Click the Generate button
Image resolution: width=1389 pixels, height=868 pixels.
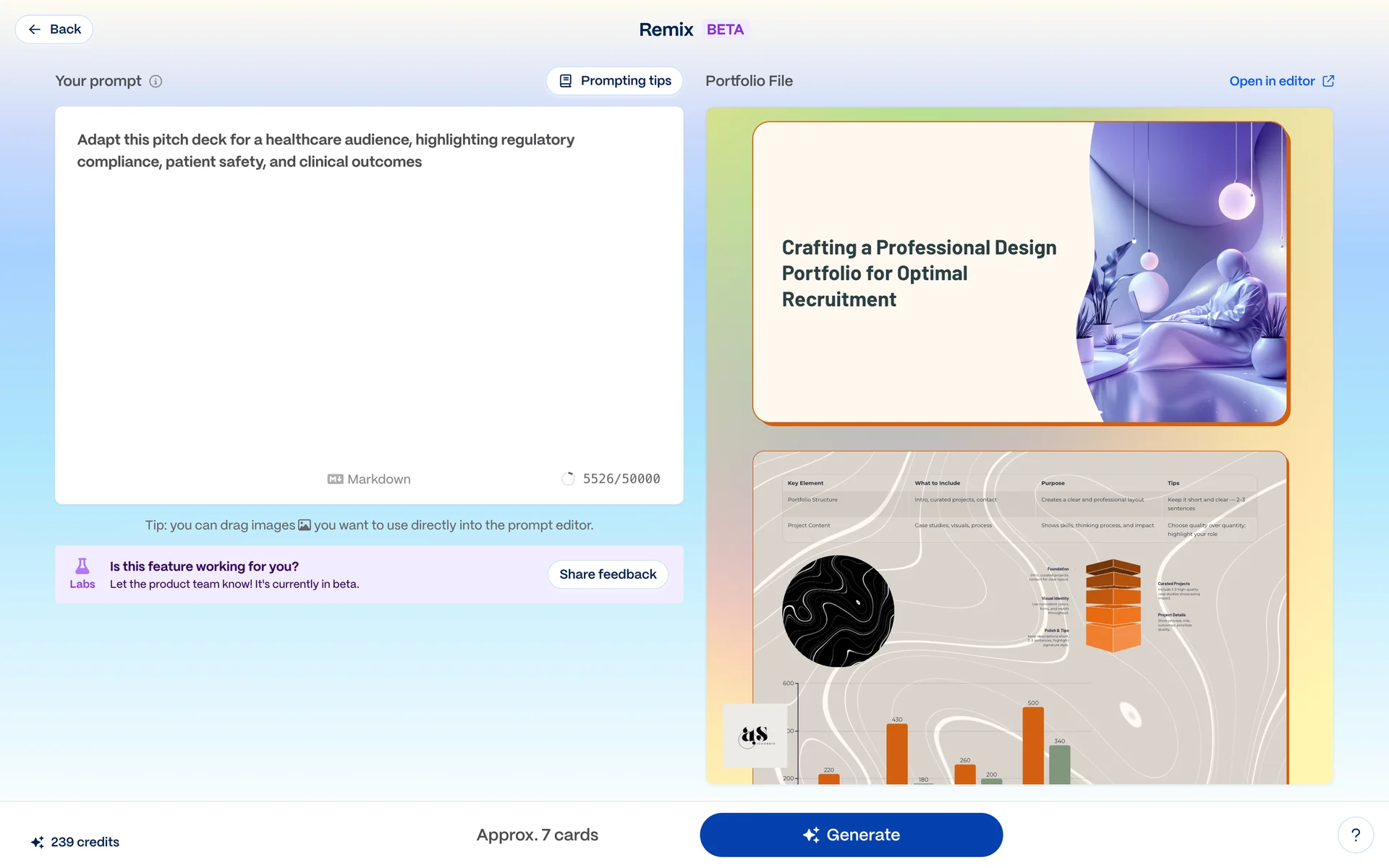tap(851, 835)
